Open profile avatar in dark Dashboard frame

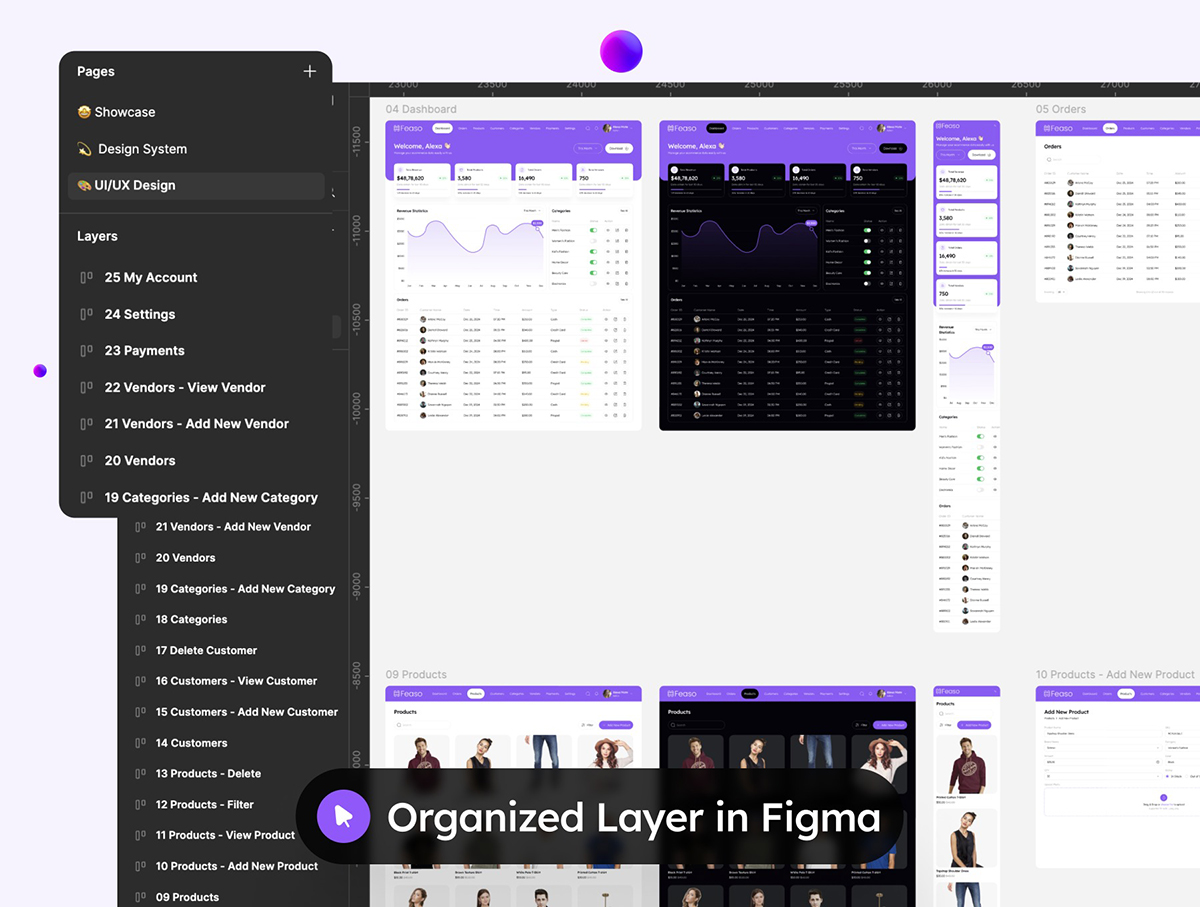coord(881,128)
